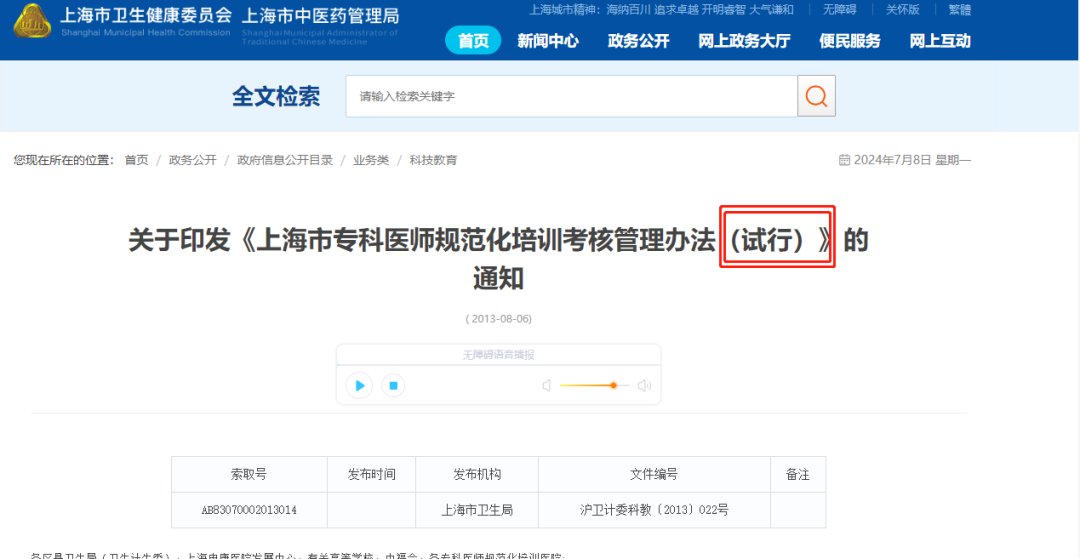This screenshot has width=1080, height=559.
Task: Open the 网上互动 menu item
Action: (939, 41)
